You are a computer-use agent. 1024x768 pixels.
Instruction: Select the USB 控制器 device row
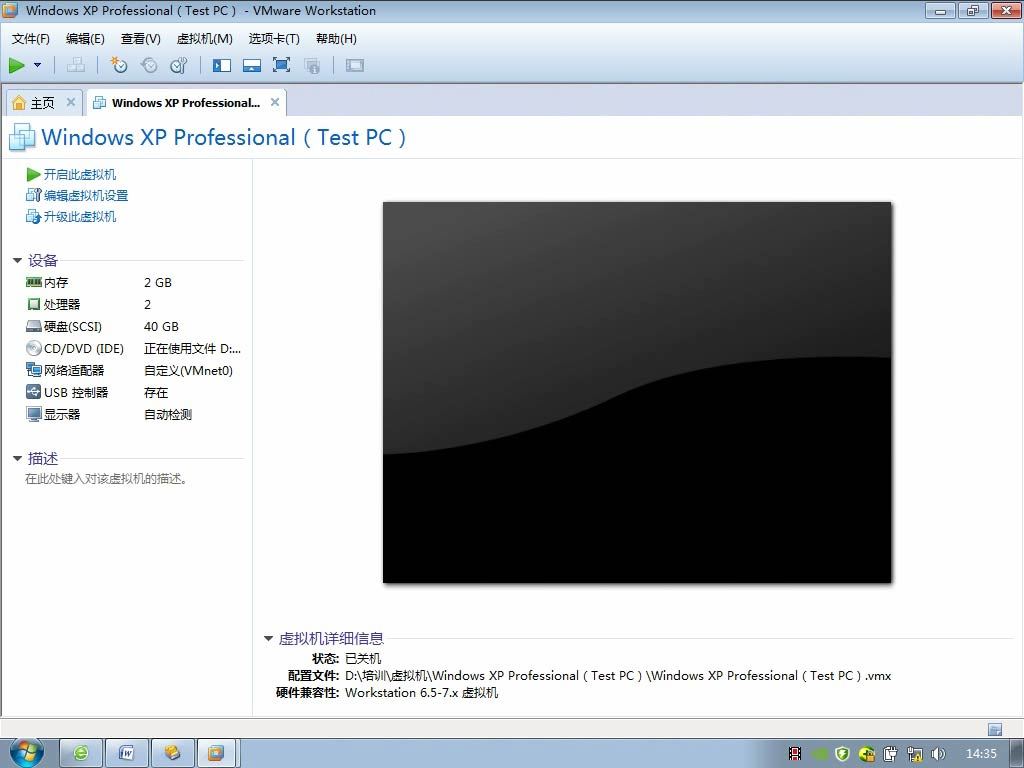(133, 392)
